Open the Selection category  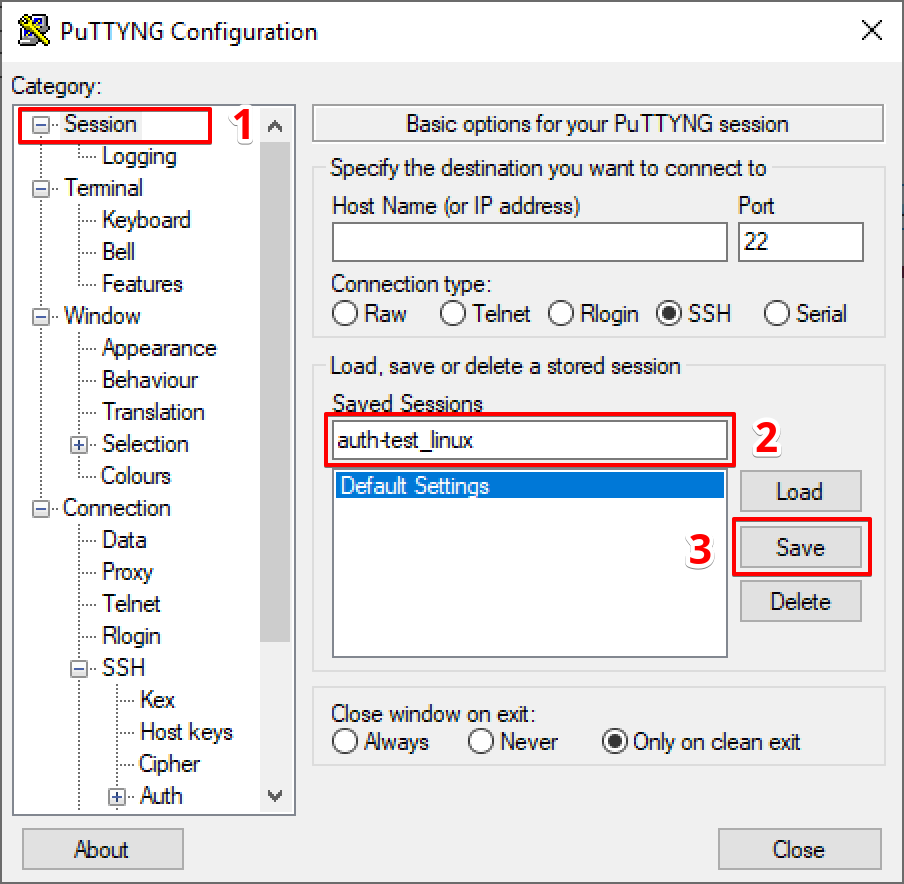(145, 445)
